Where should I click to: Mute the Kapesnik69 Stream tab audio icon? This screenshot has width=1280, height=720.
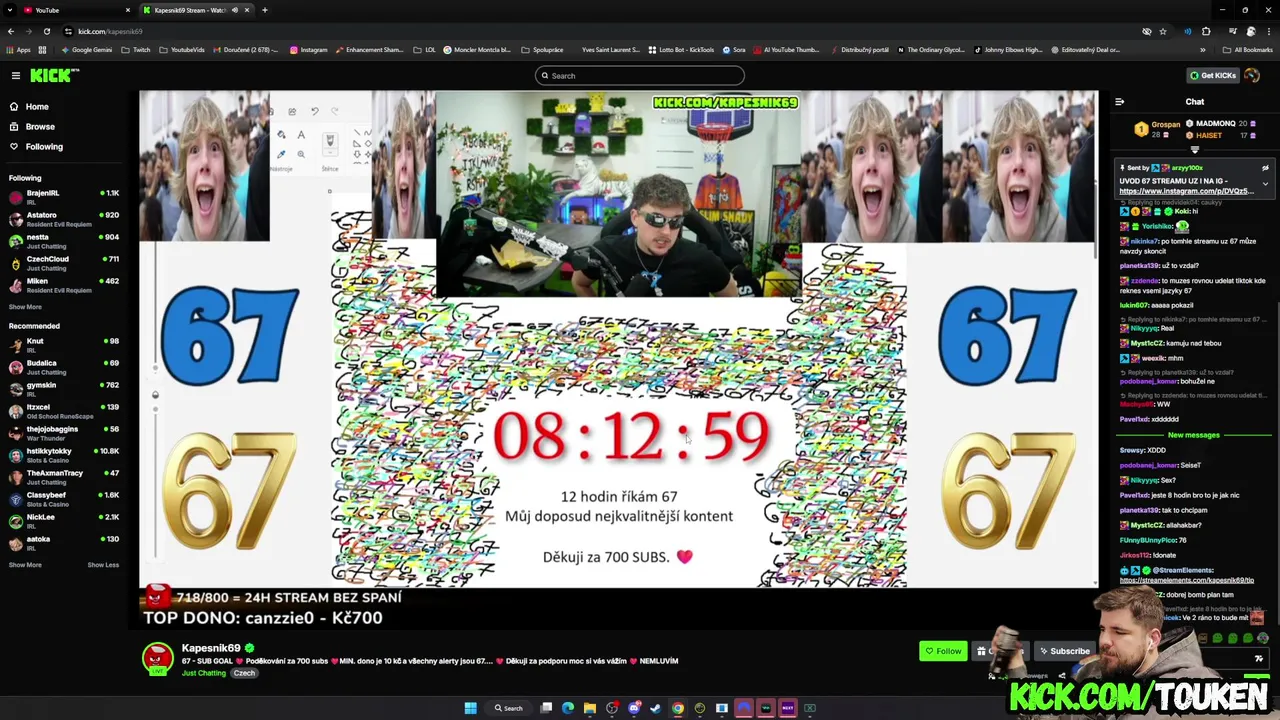235,10
